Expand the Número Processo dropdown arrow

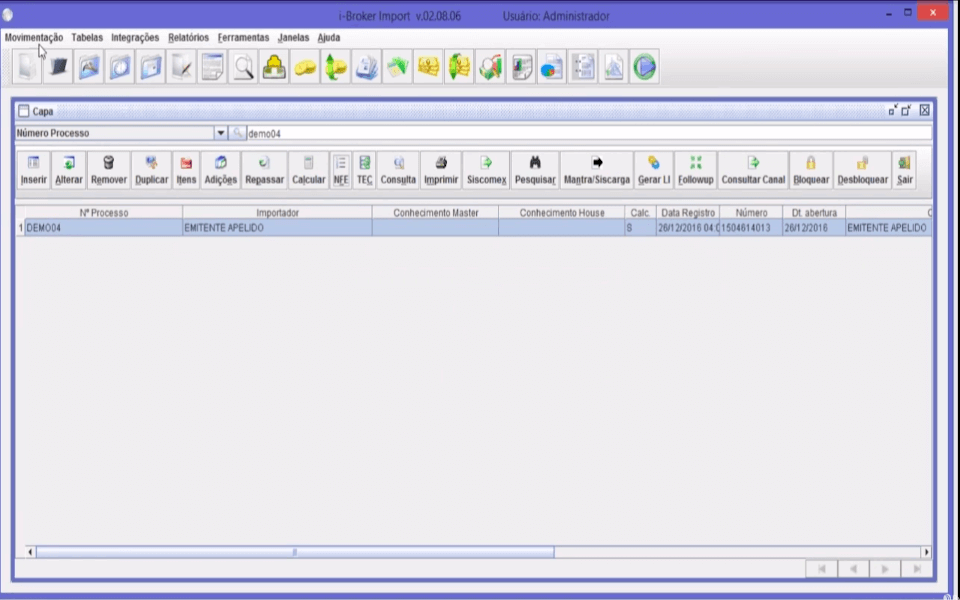tap(220, 133)
